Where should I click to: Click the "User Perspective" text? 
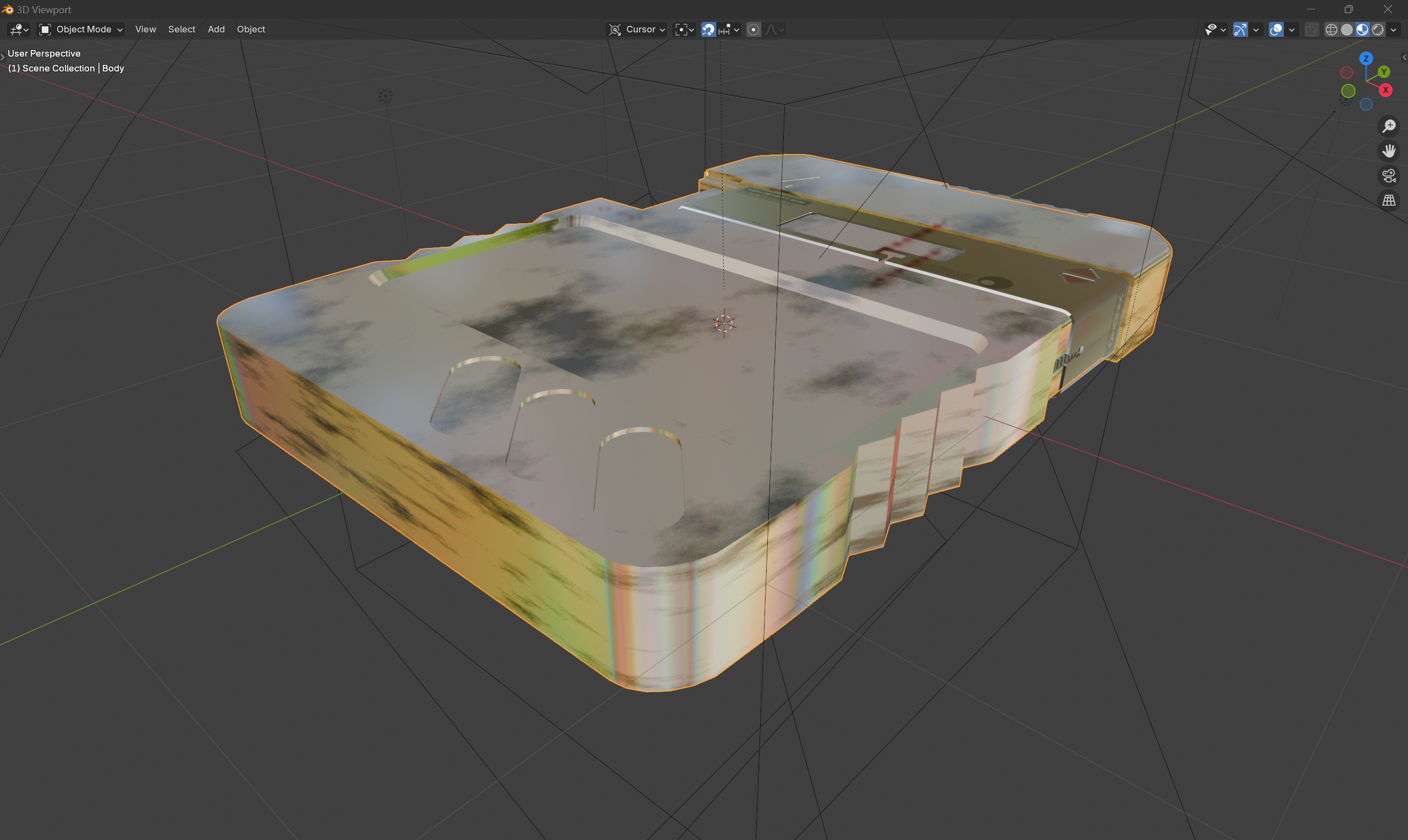point(43,53)
